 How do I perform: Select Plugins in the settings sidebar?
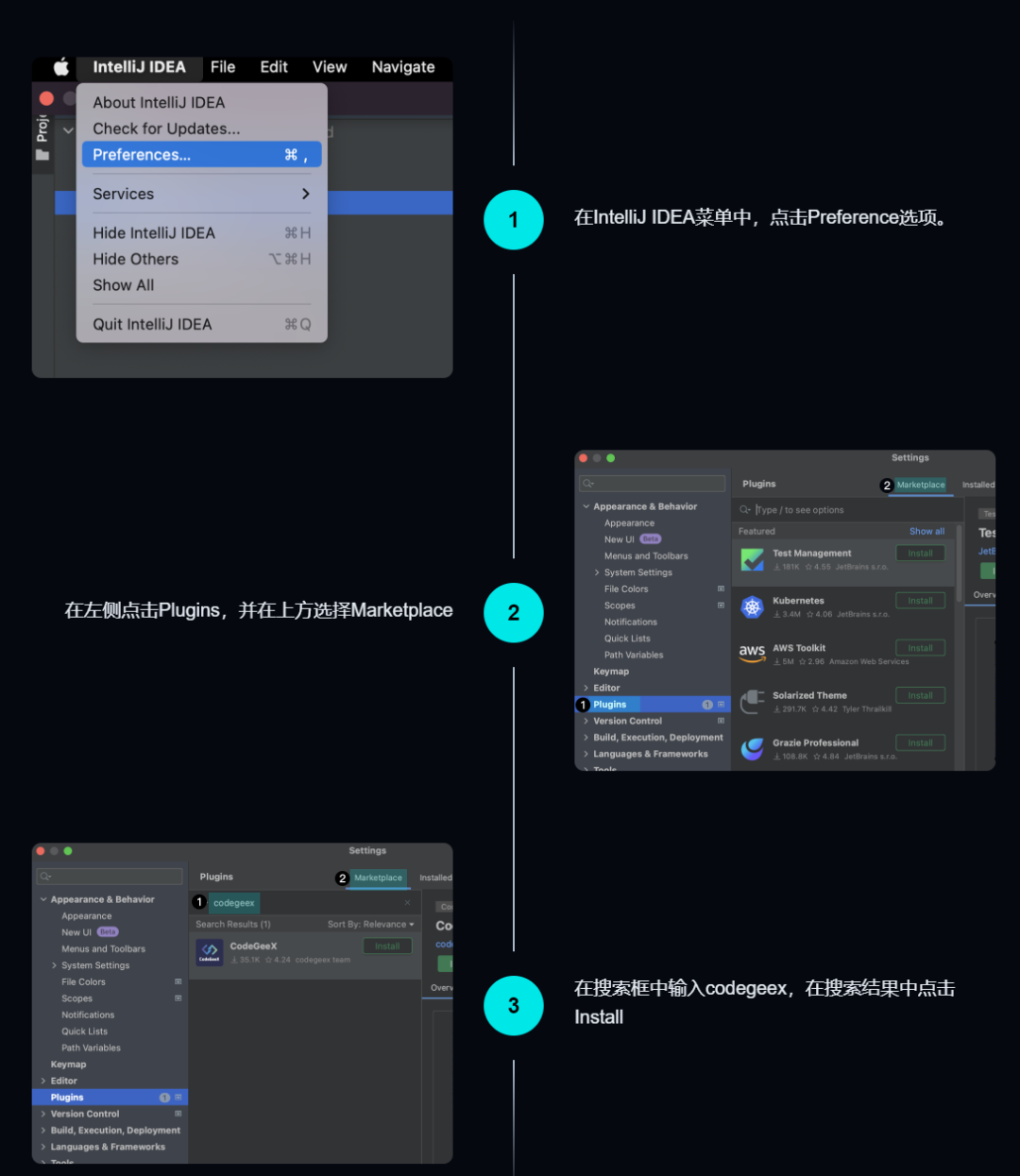pos(609,704)
